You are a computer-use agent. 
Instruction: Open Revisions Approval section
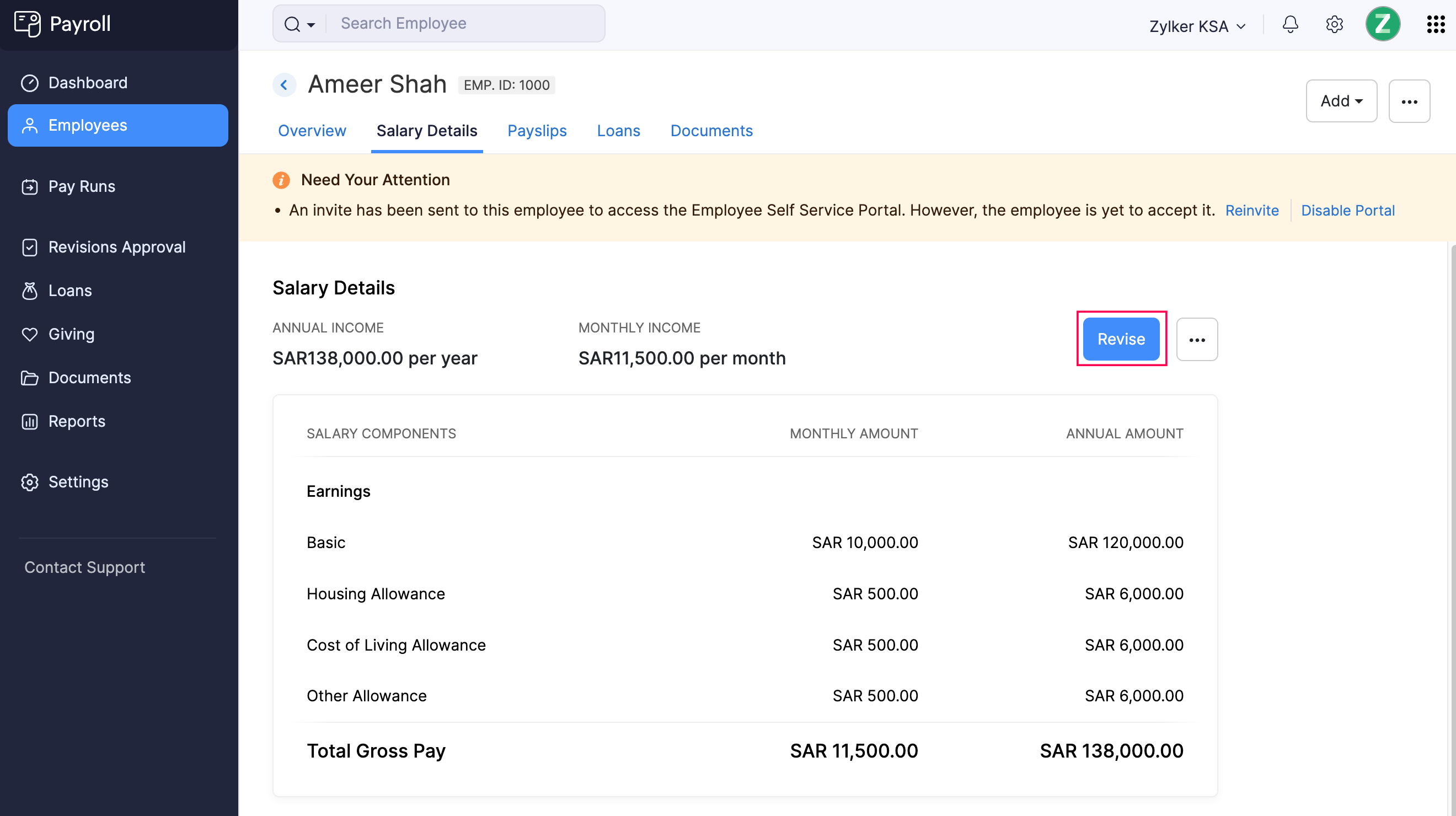[116, 247]
